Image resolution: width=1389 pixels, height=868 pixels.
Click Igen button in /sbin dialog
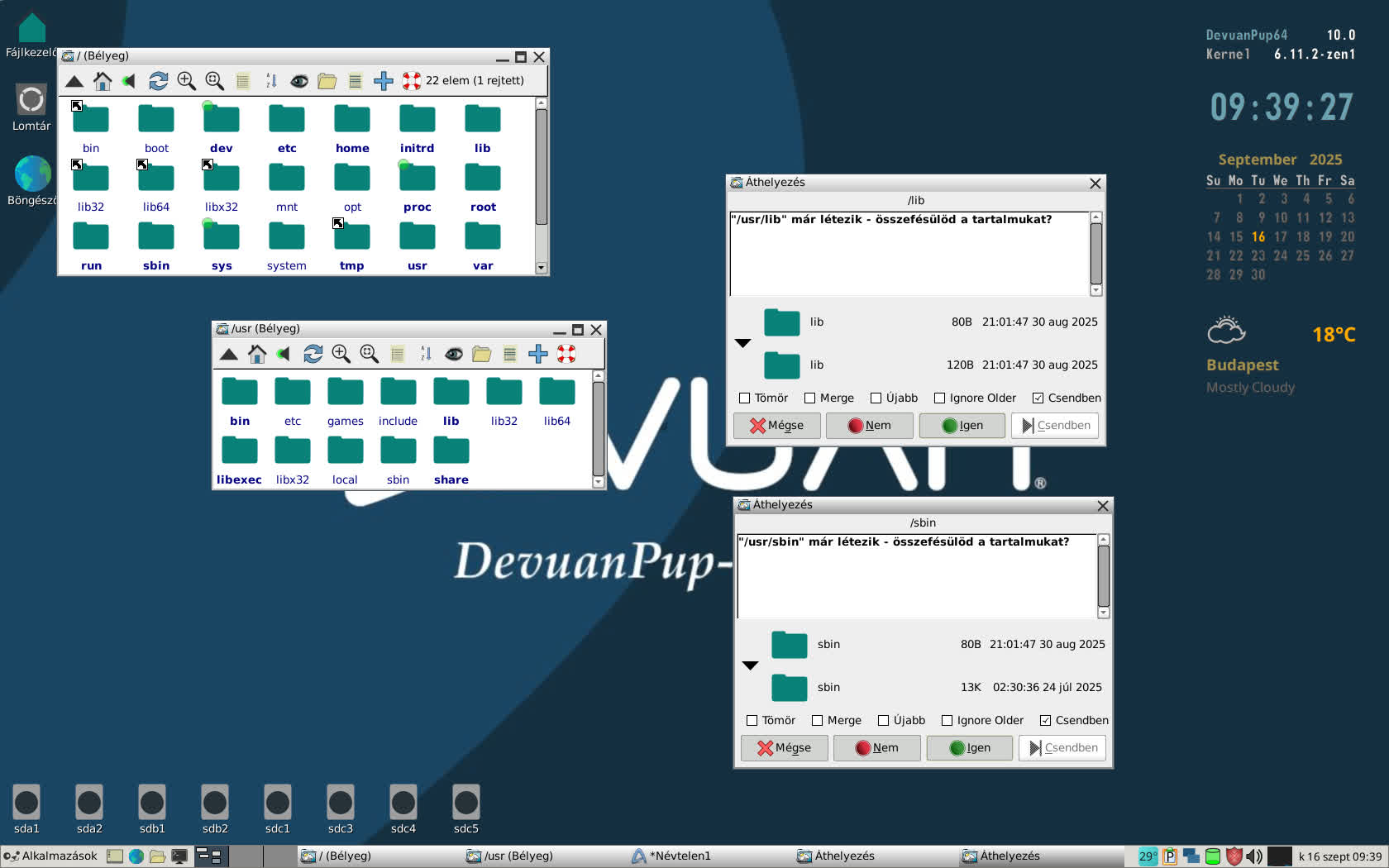point(969,747)
